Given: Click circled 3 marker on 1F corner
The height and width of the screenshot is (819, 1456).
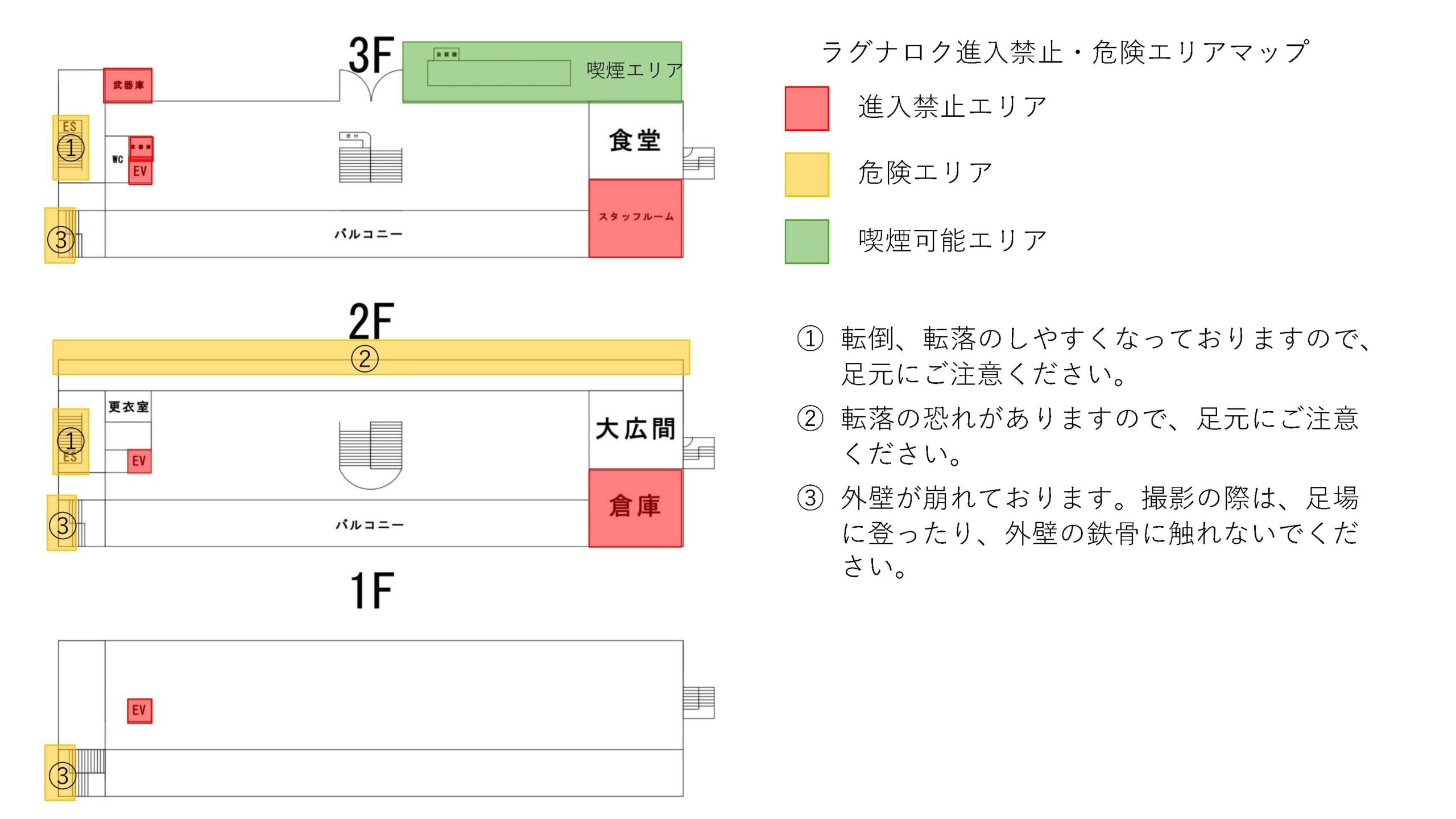Looking at the screenshot, I should [62, 776].
